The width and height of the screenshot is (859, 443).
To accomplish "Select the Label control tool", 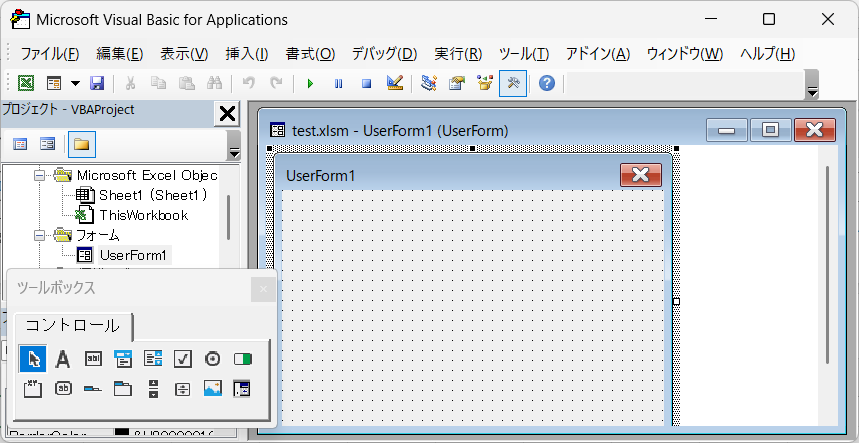I will [62, 359].
